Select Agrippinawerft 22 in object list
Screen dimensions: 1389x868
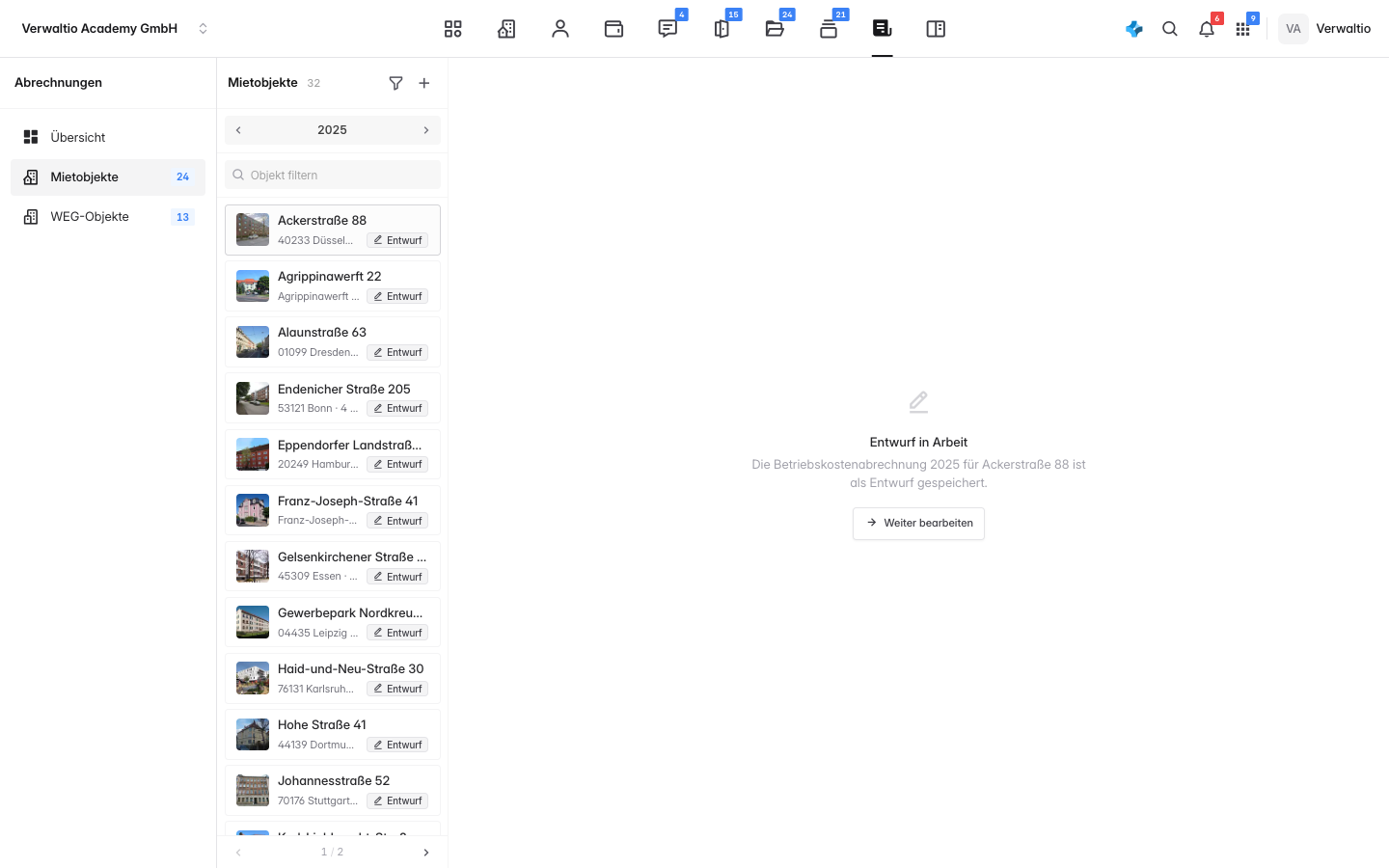333,285
